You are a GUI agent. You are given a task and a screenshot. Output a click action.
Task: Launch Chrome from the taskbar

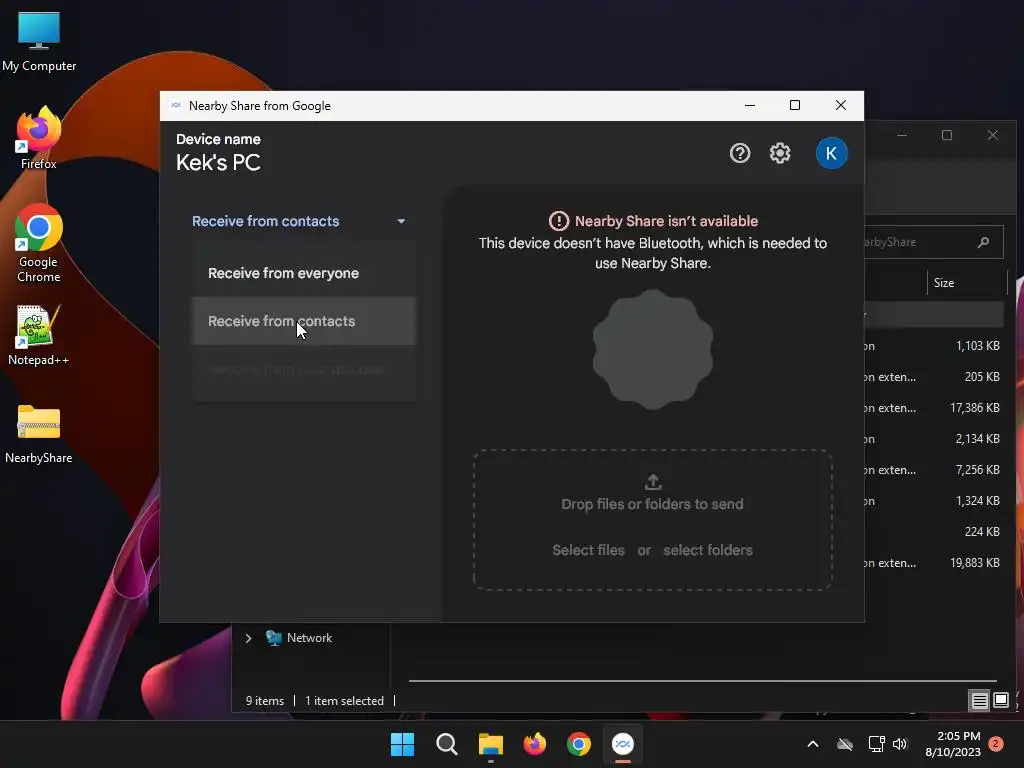pos(579,744)
